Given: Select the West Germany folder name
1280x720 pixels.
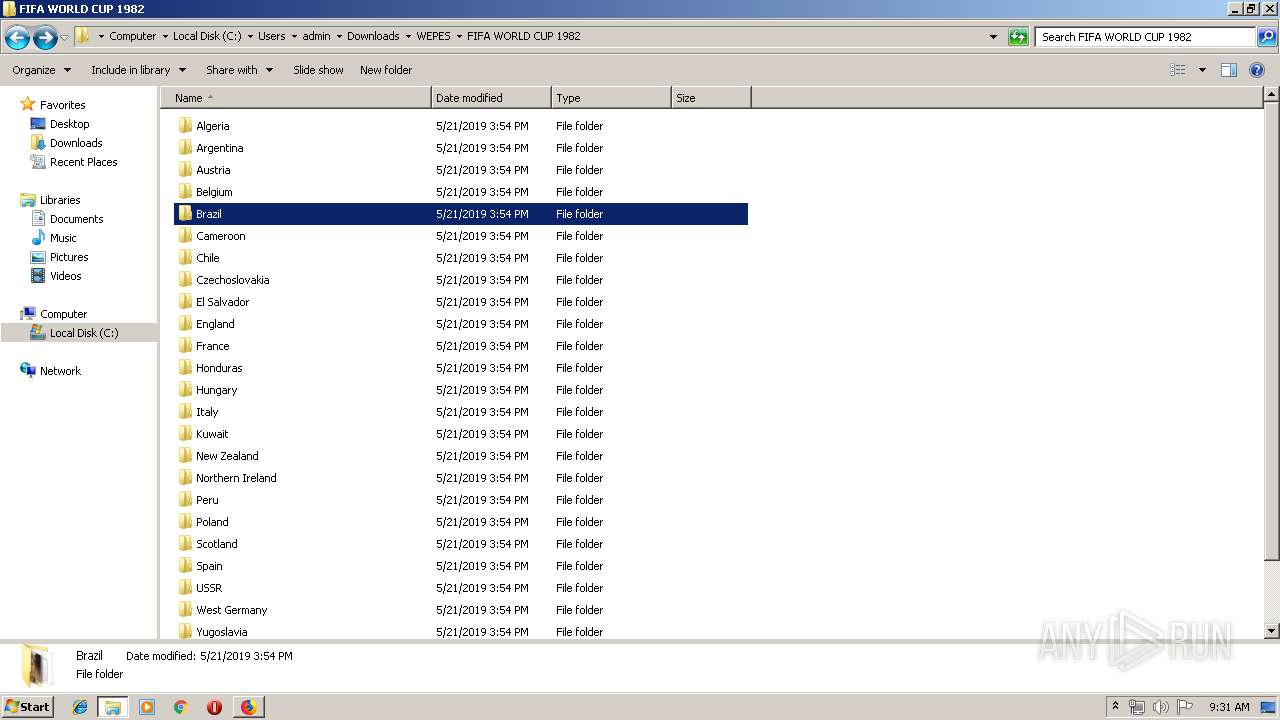Looking at the screenshot, I should point(231,610).
